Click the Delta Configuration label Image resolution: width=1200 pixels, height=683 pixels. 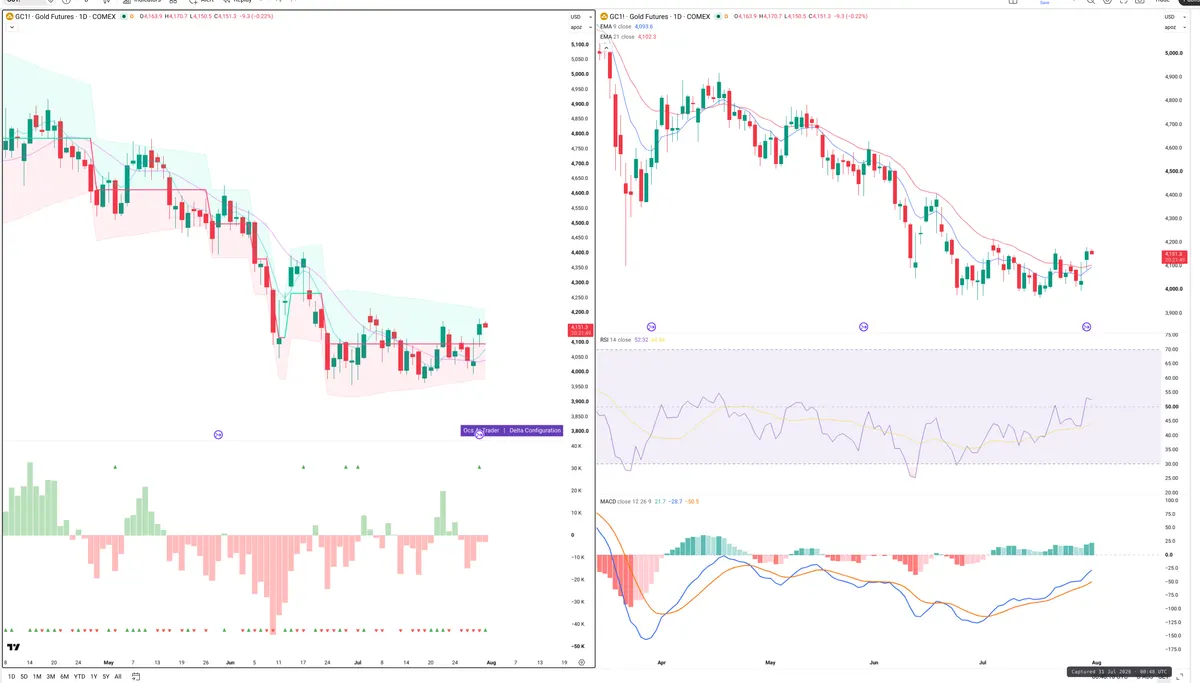pyautogui.click(x=535, y=430)
